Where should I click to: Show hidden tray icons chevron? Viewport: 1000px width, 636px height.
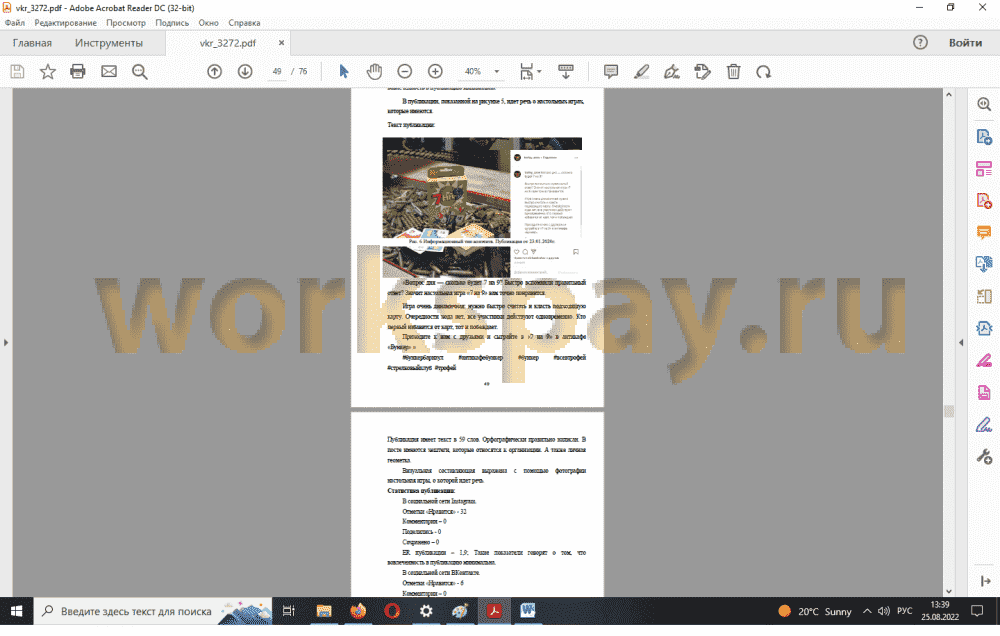(x=867, y=611)
